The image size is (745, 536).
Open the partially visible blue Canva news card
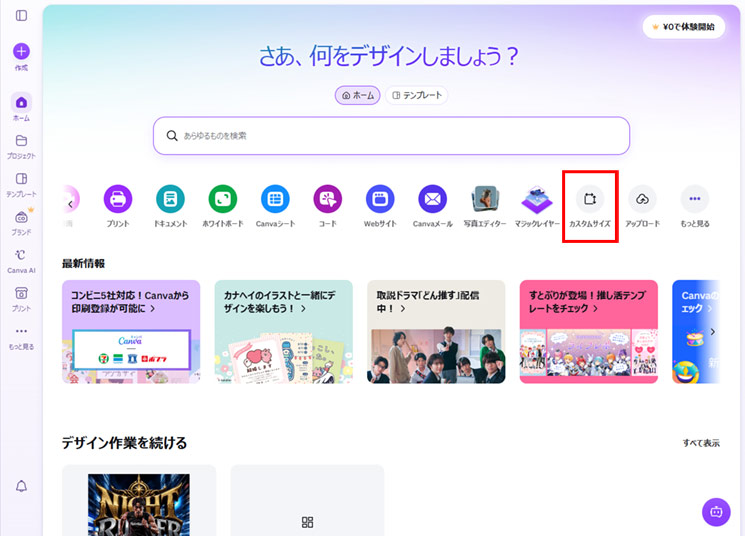696,332
